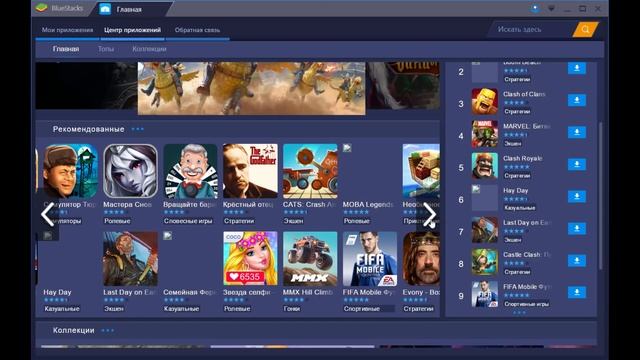Open Clash Royale icon in ranking
Screen dimensions: 640x360
(485, 166)
